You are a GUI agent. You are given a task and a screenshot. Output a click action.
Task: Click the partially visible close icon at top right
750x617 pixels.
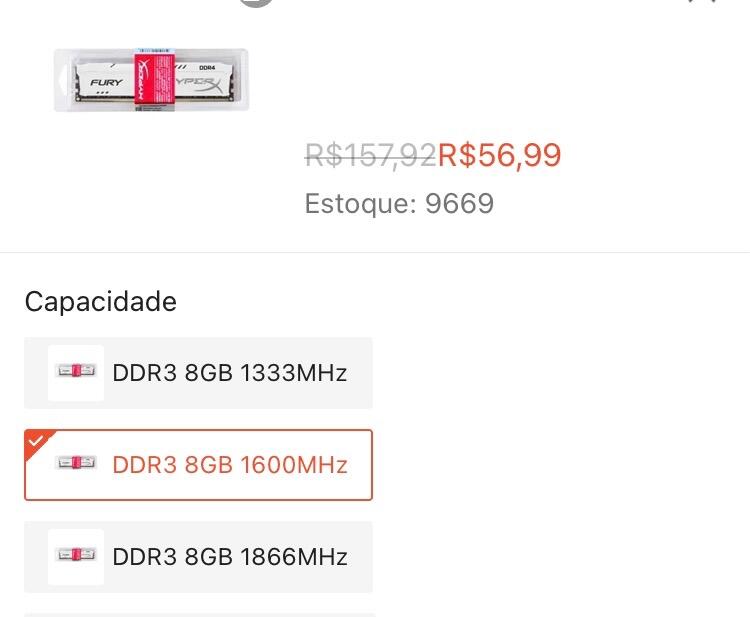coord(703,1)
